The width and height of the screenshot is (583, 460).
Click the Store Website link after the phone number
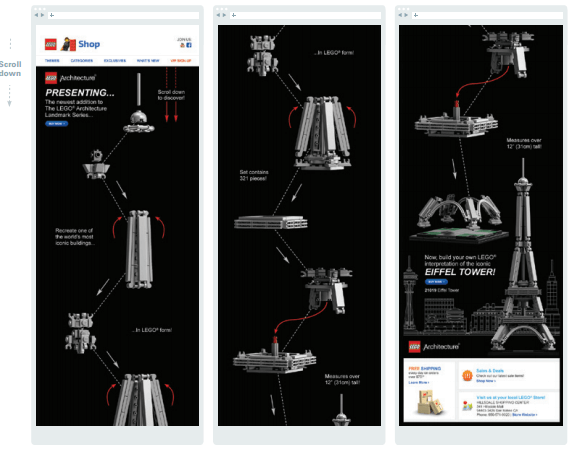pyautogui.click(x=525, y=414)
